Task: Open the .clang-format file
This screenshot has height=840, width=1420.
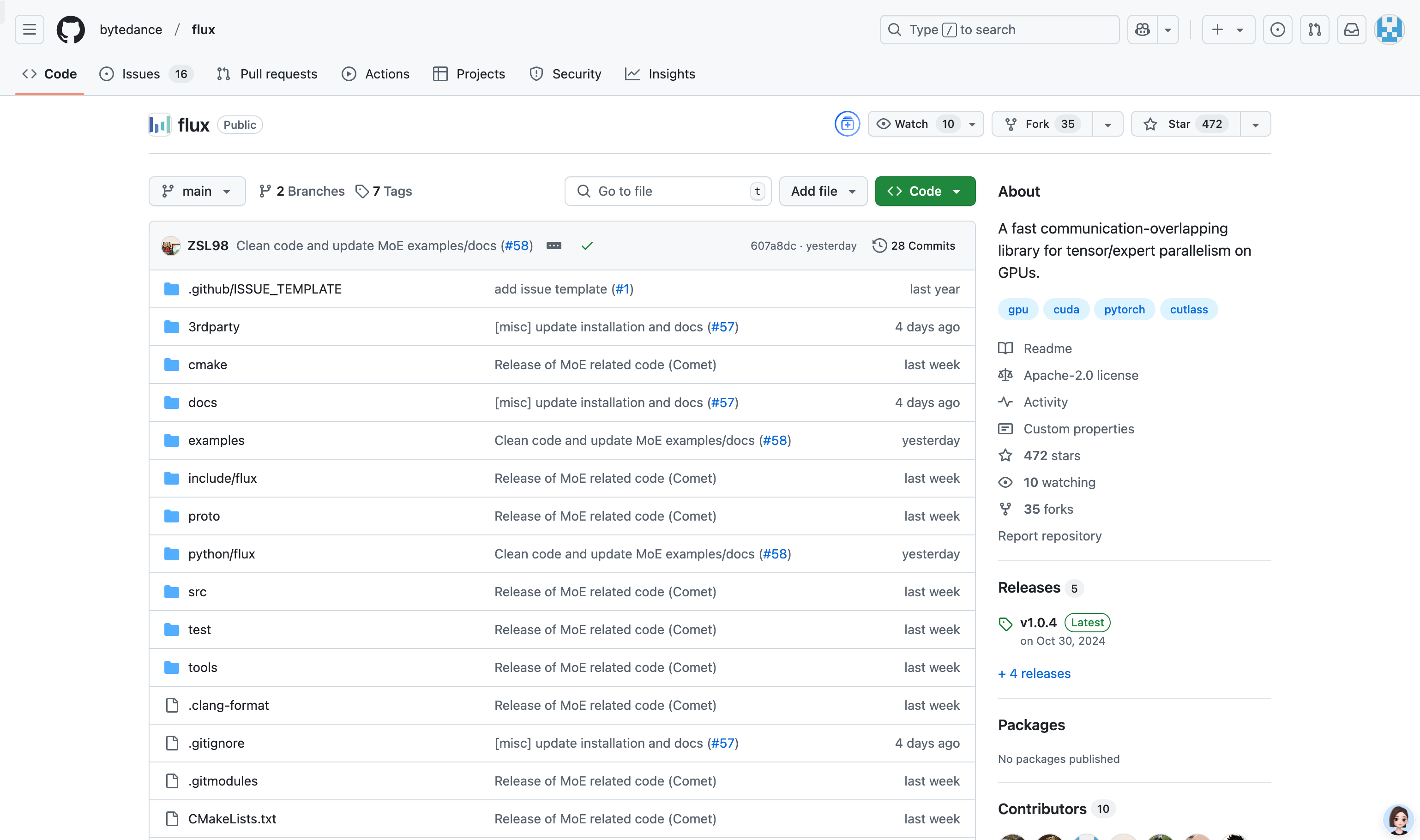Action: 229,706
